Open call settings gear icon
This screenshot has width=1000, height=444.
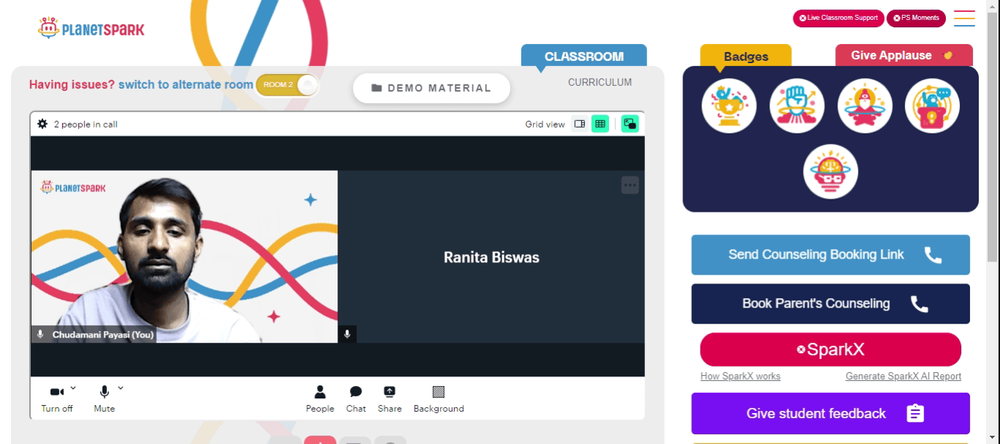(x=42, y=124)
